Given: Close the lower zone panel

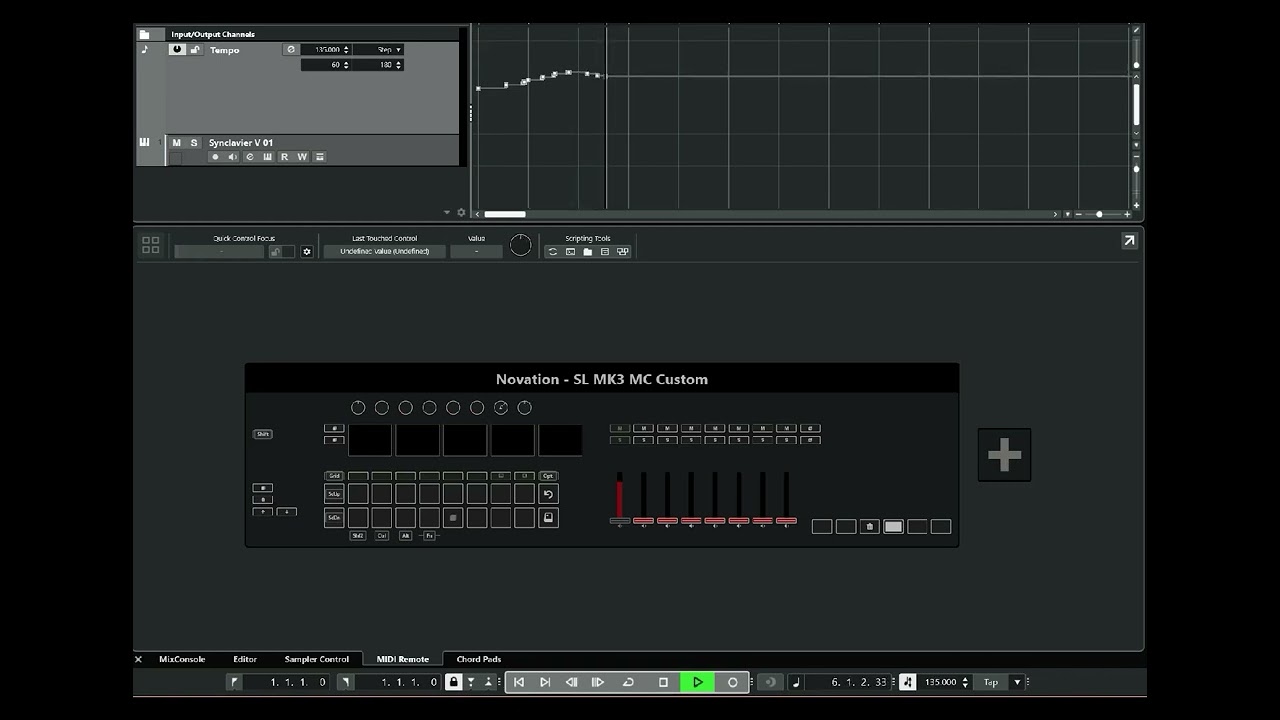Looking at the screenshot, I should click(x=138, y=659).
